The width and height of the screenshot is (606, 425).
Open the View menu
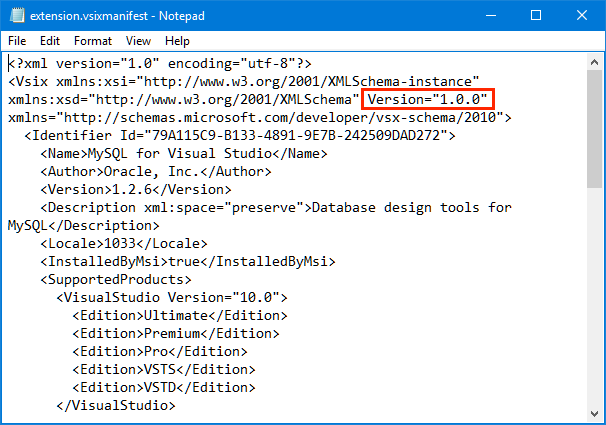(x=138, y=41)
